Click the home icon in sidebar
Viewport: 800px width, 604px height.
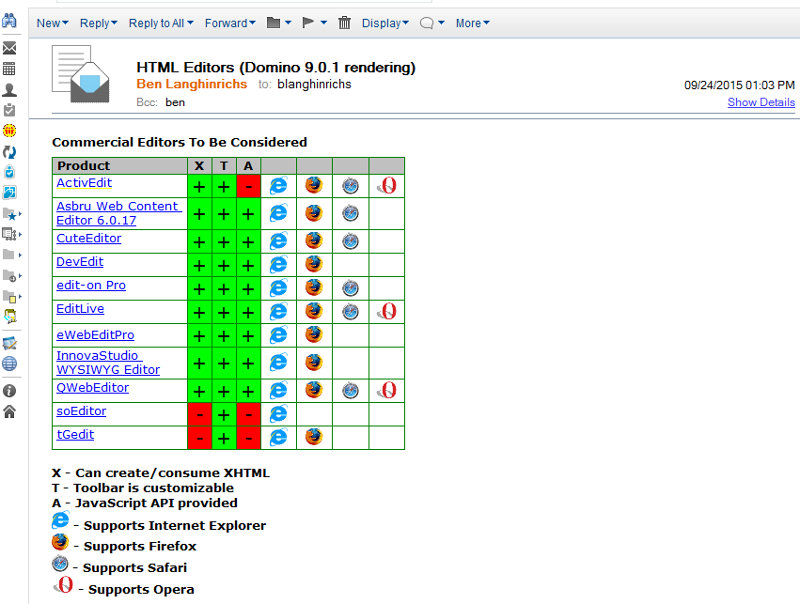(10, 411)
